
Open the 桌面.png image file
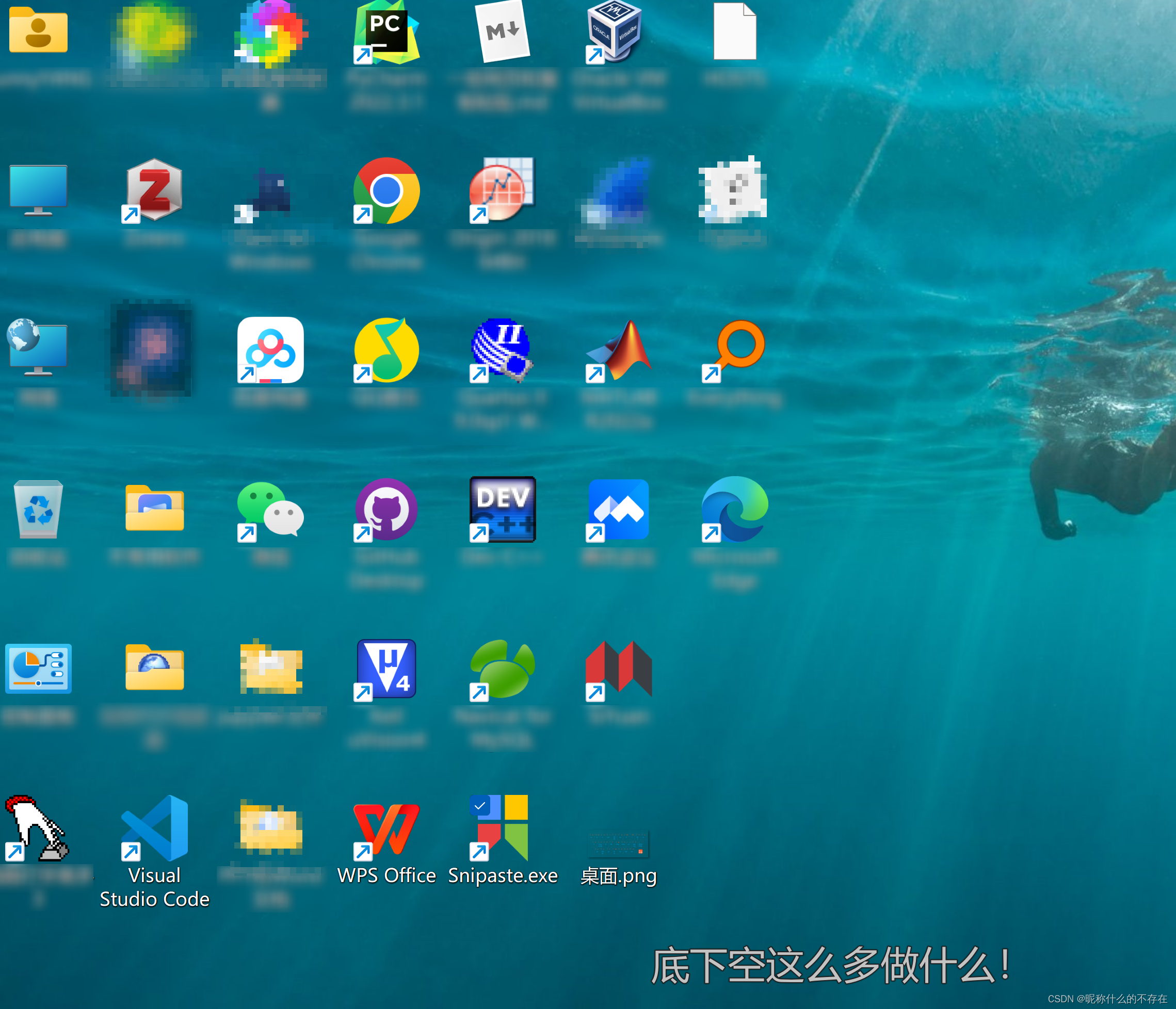618,844
